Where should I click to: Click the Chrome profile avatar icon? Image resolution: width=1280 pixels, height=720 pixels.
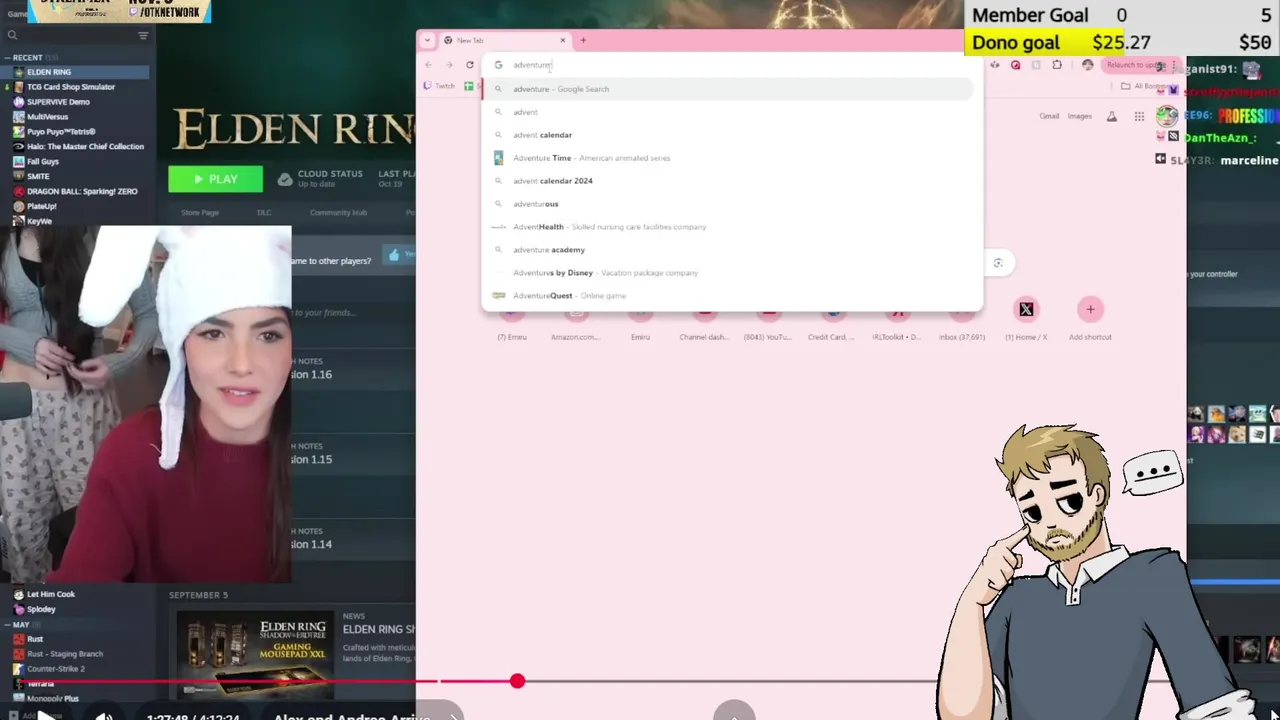(x=1088, y=65)
